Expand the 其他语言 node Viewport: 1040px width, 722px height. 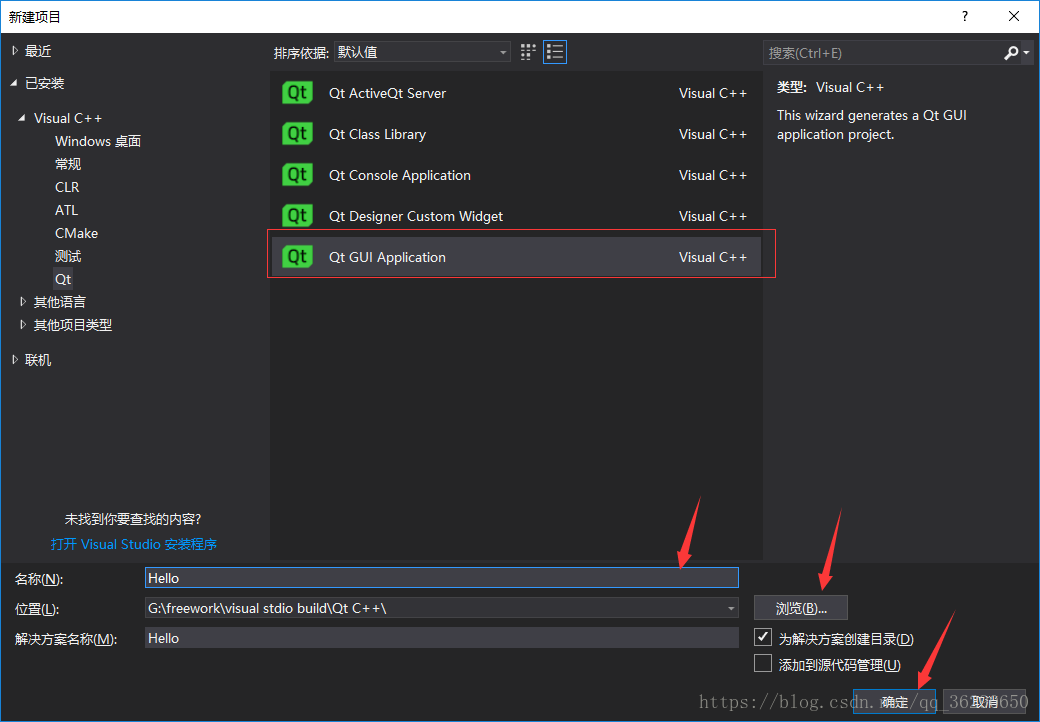23,302
